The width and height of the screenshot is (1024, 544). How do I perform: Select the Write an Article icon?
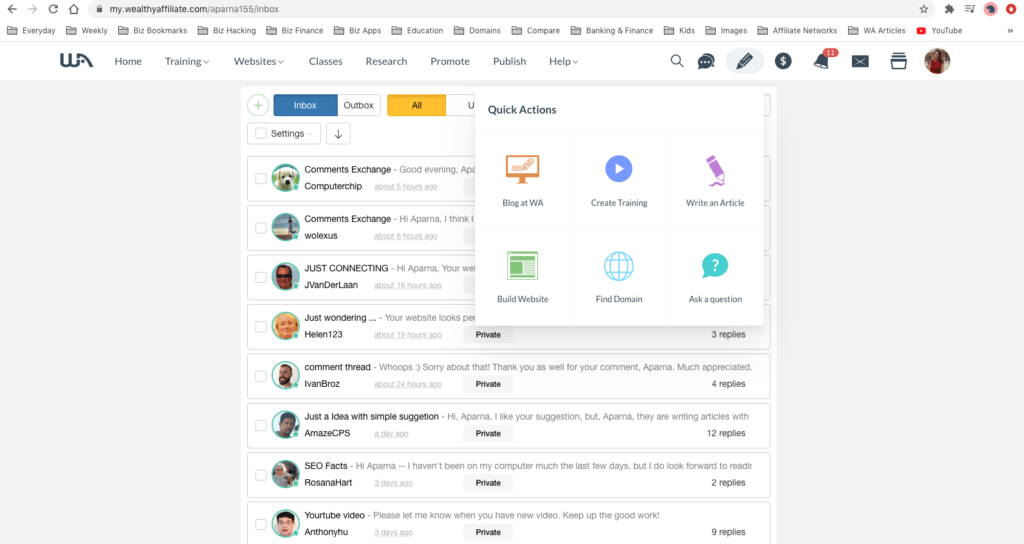715,170
